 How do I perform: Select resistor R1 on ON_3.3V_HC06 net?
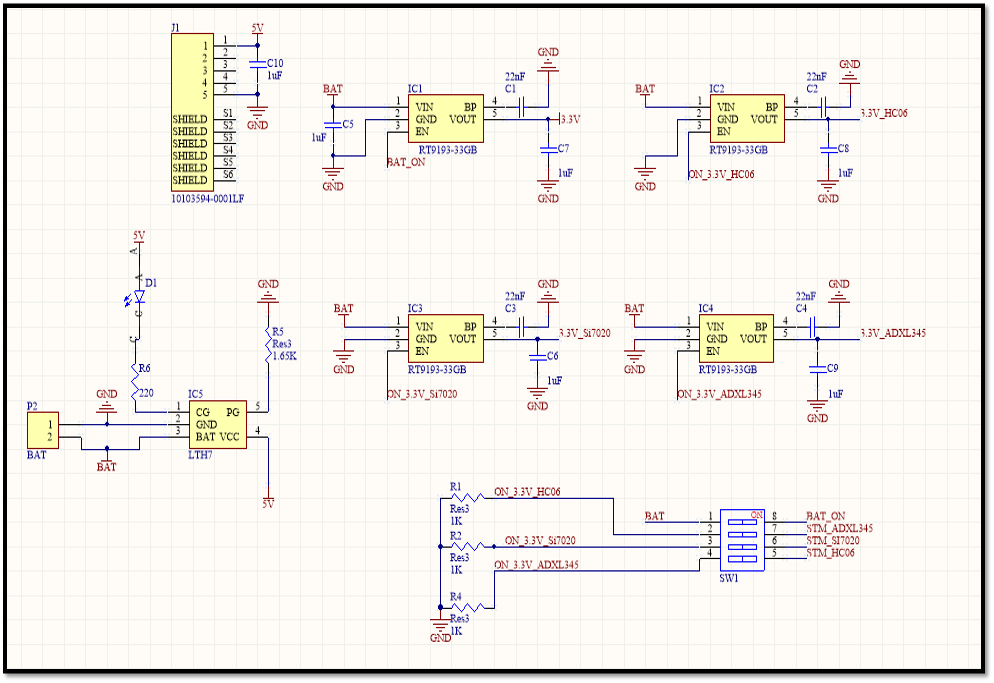click(467, 498)
